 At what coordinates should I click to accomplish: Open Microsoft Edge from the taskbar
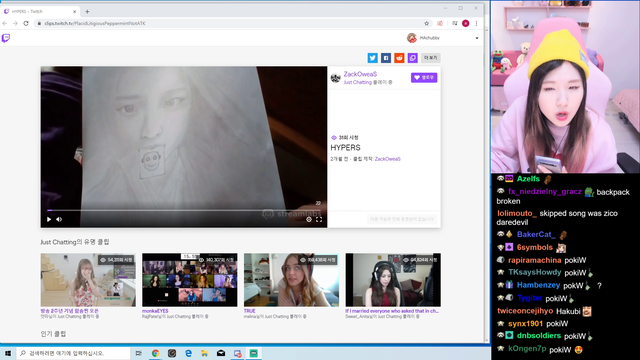(x=188, y=353)
